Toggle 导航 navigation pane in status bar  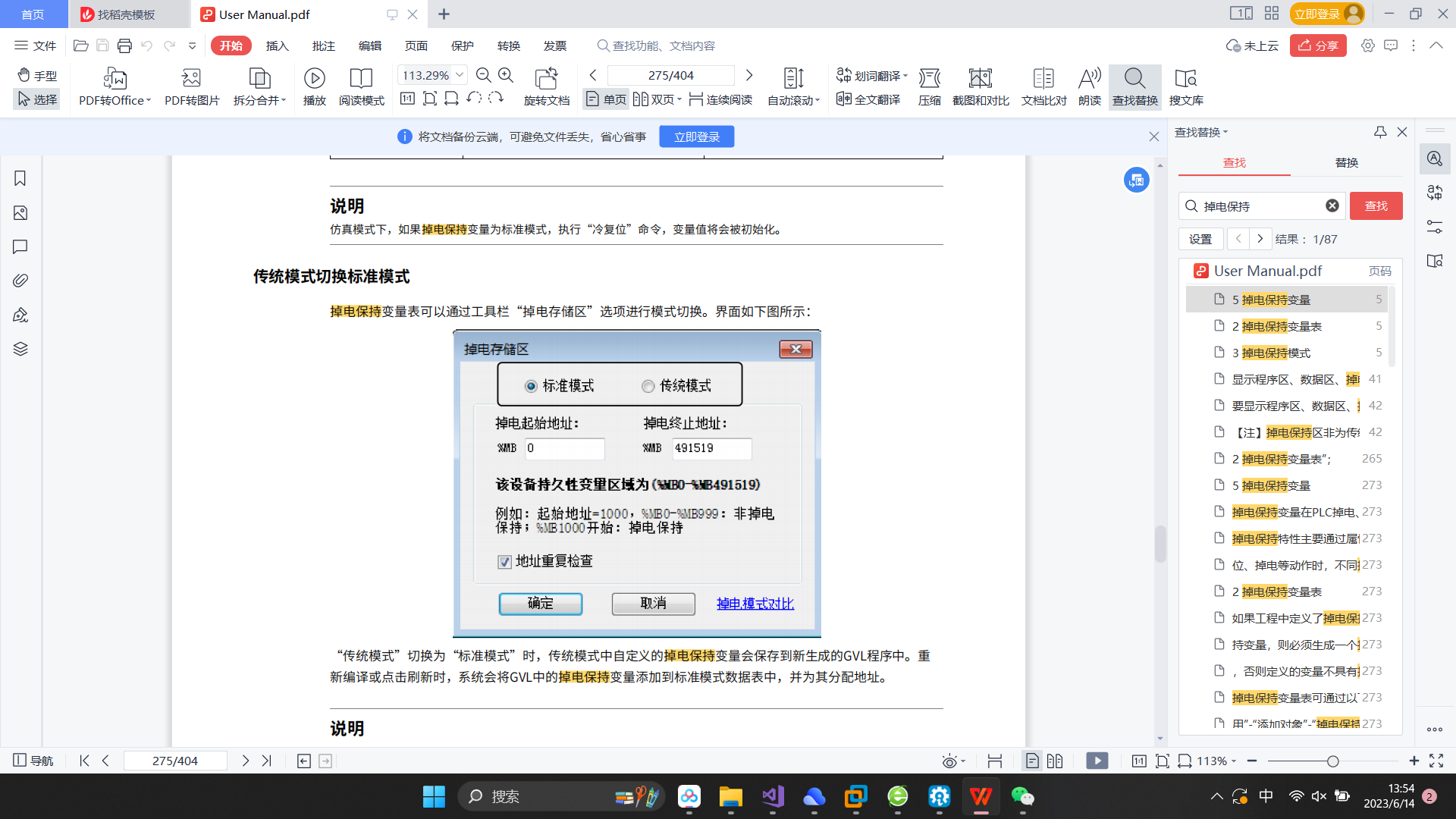click(x=33, y=761)
